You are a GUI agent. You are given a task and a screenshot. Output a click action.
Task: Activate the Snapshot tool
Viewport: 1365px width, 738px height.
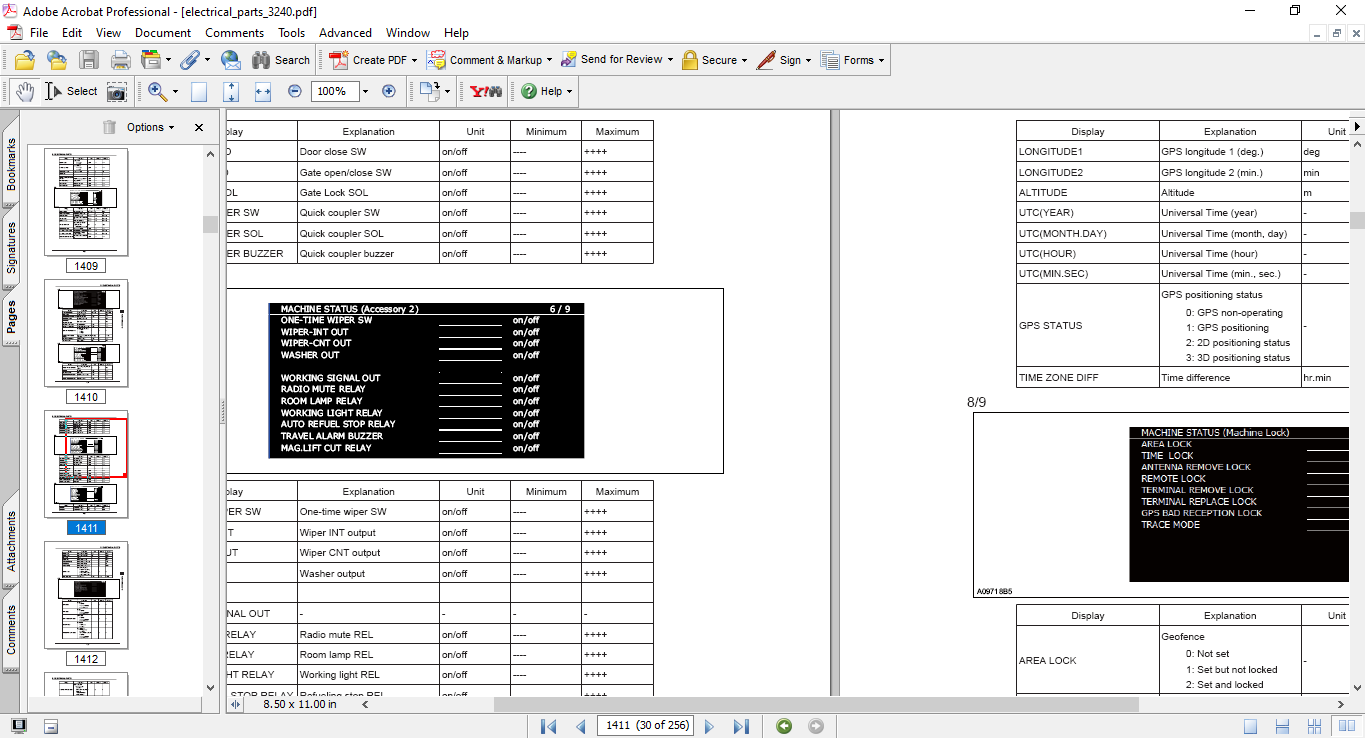117,91
